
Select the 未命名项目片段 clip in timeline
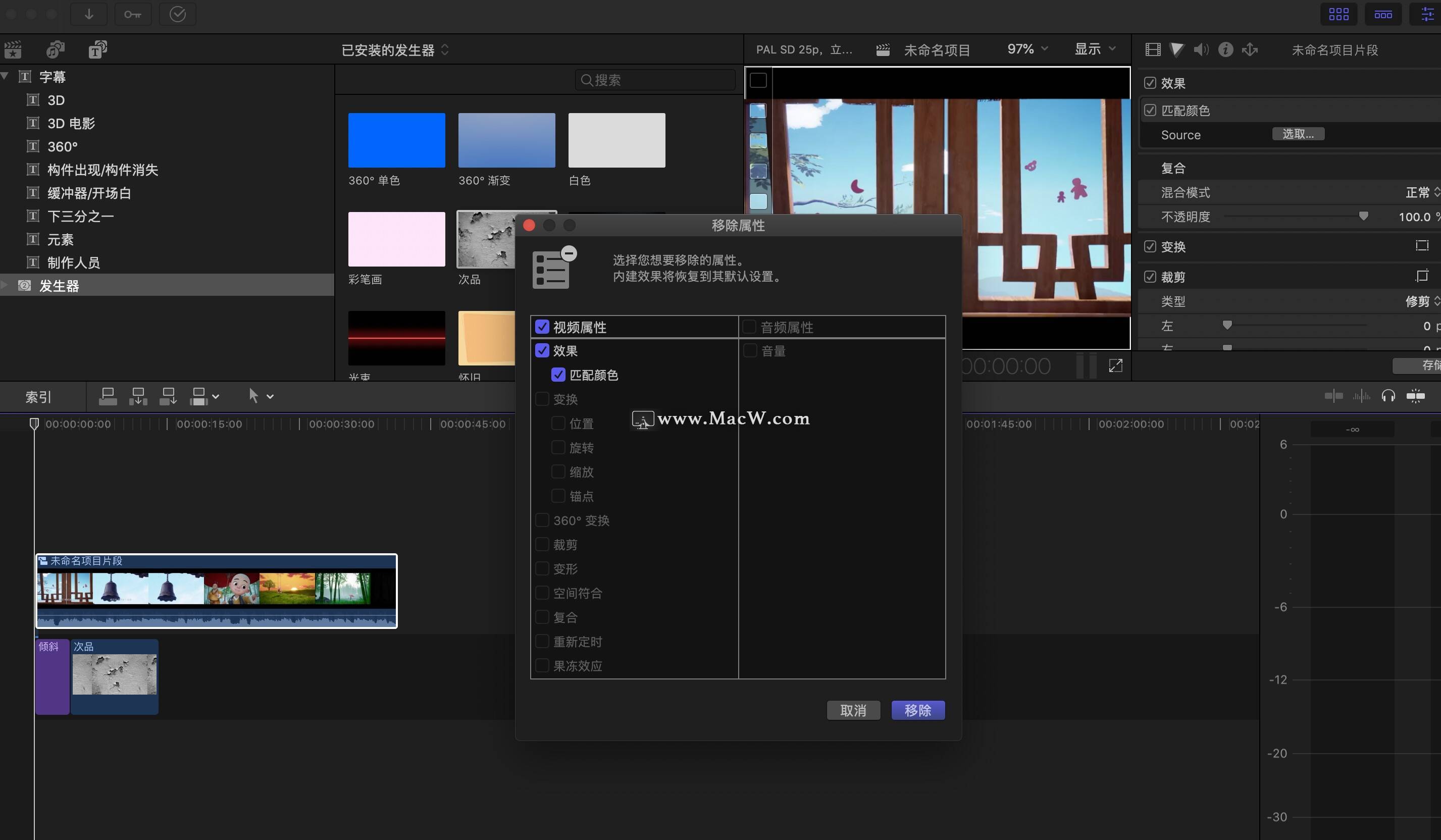[x=216, y=591]
